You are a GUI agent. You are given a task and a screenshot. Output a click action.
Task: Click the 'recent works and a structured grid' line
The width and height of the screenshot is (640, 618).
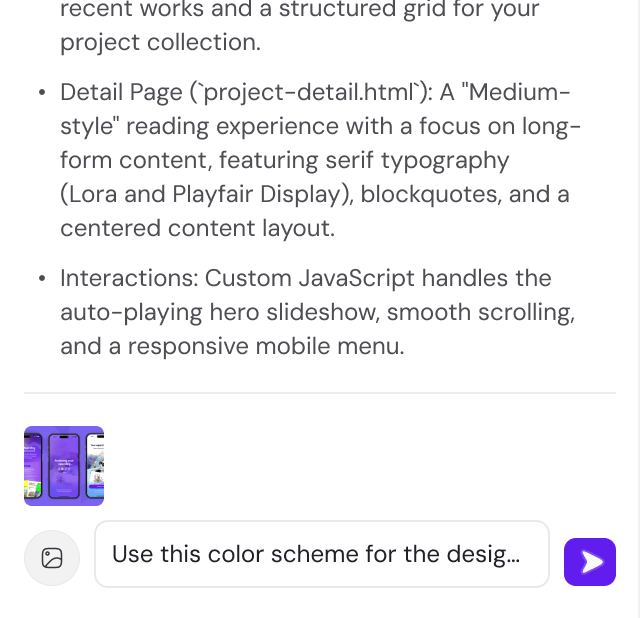(x=299, y=11)
